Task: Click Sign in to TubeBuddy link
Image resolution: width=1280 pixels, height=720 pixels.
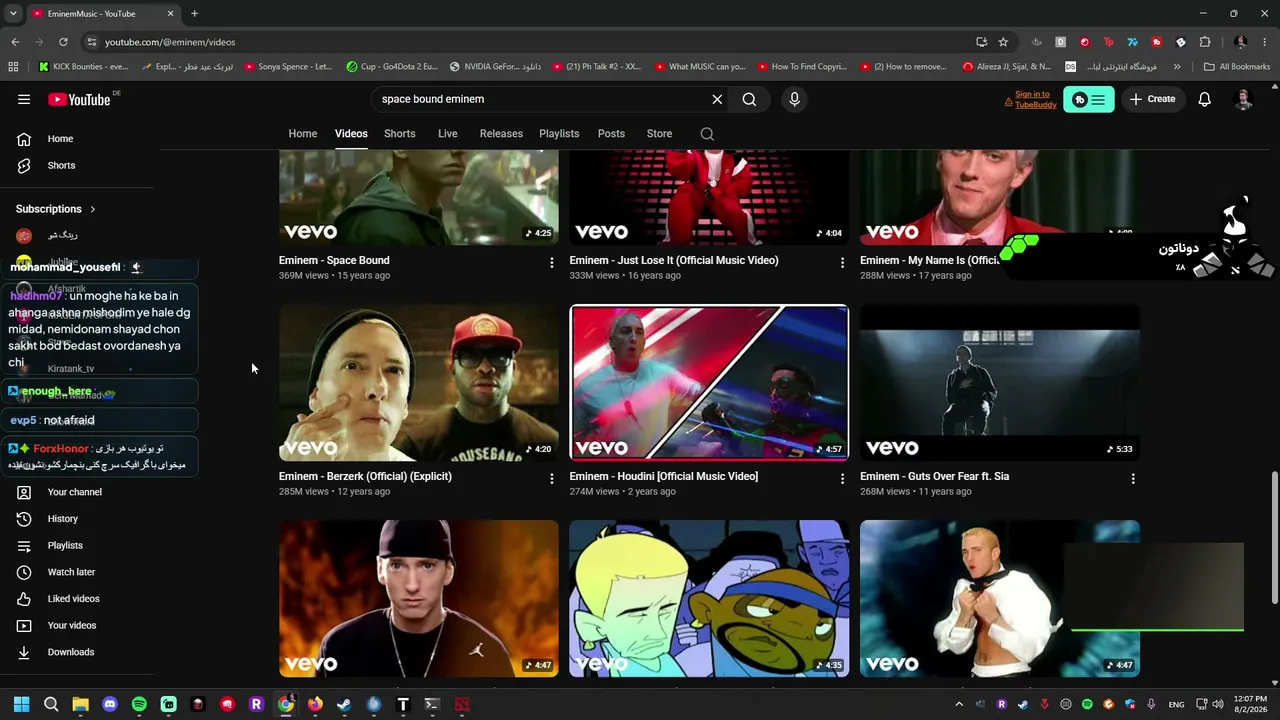Action: tap(1036, 99)
